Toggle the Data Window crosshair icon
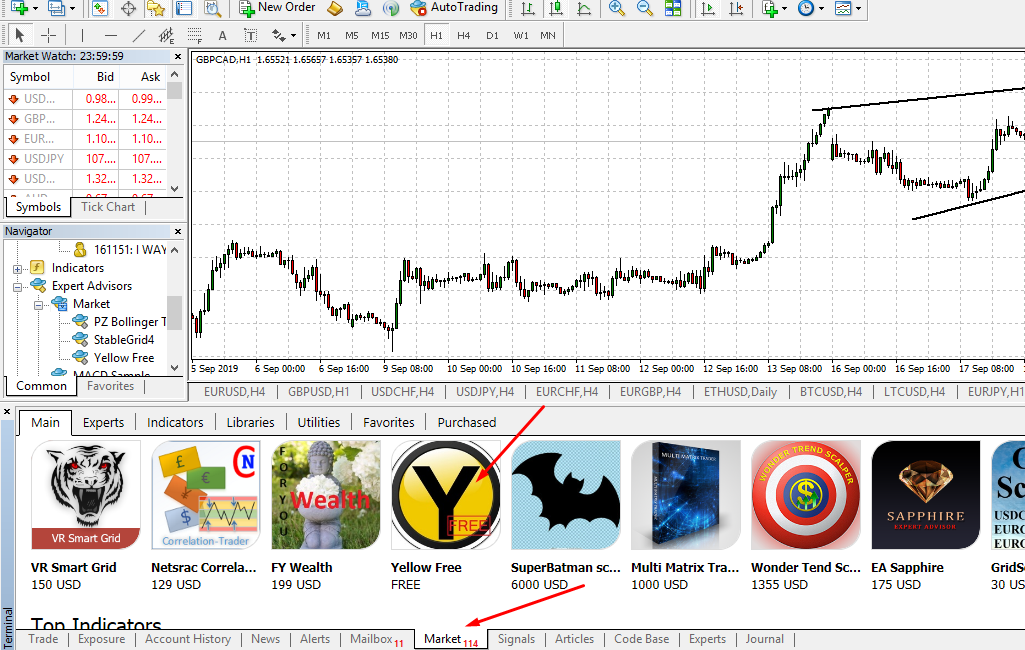The height and width of the screenshot is (650, 1025). (128, 8)
